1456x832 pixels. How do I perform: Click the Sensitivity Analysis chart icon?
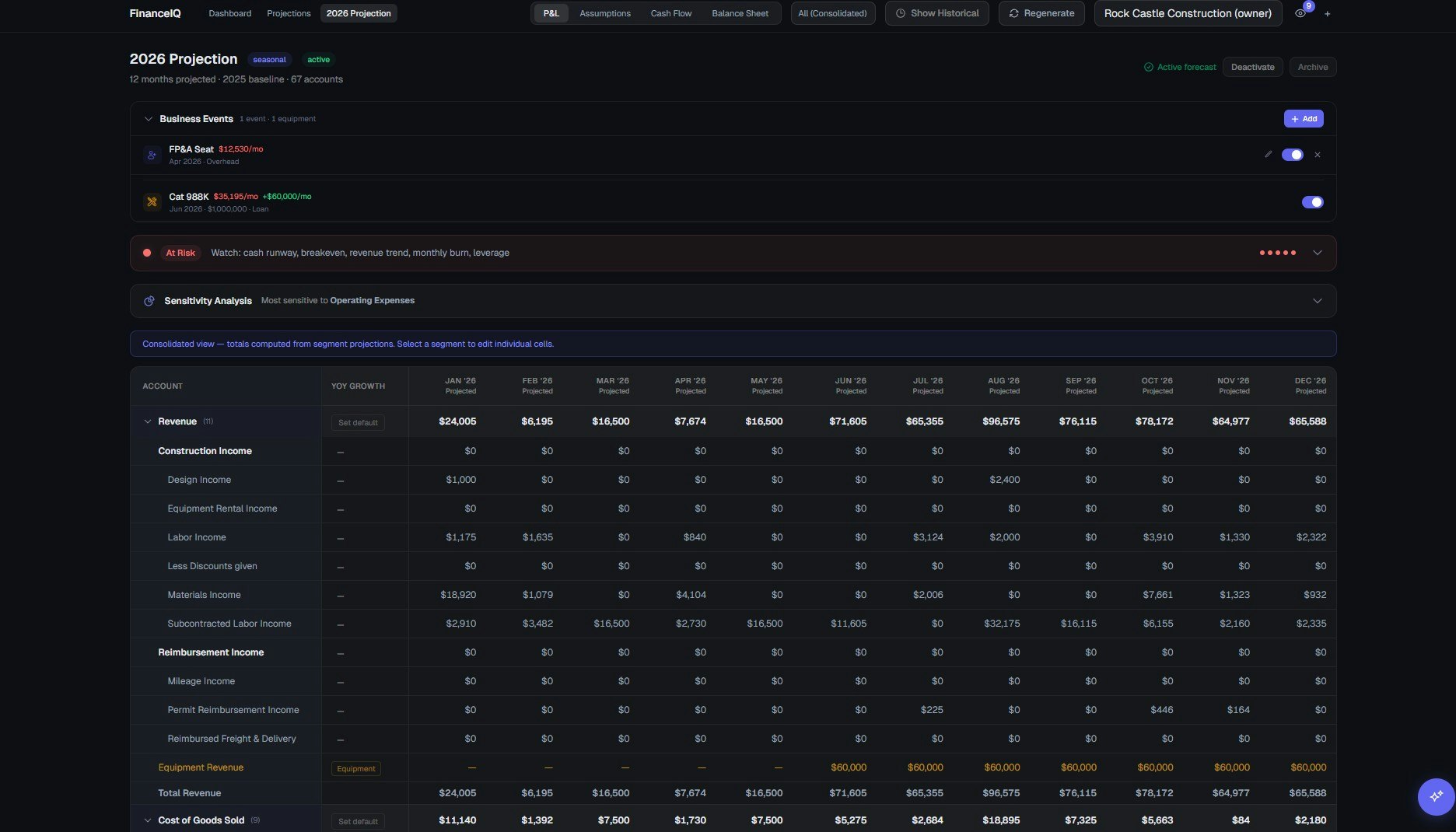point(149,301)
